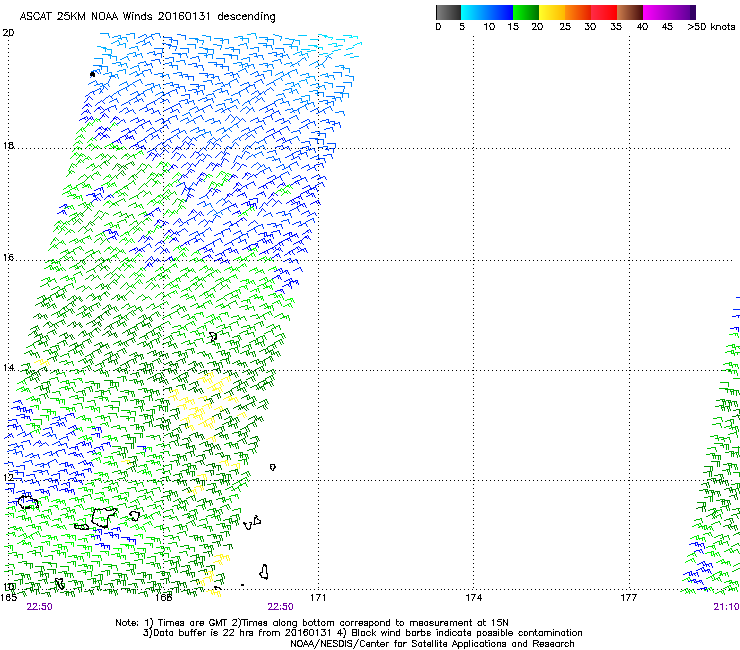Click the small island outline near 14.5N 169E
Viewport: 740px width, 650px height.
coord(213,337)
